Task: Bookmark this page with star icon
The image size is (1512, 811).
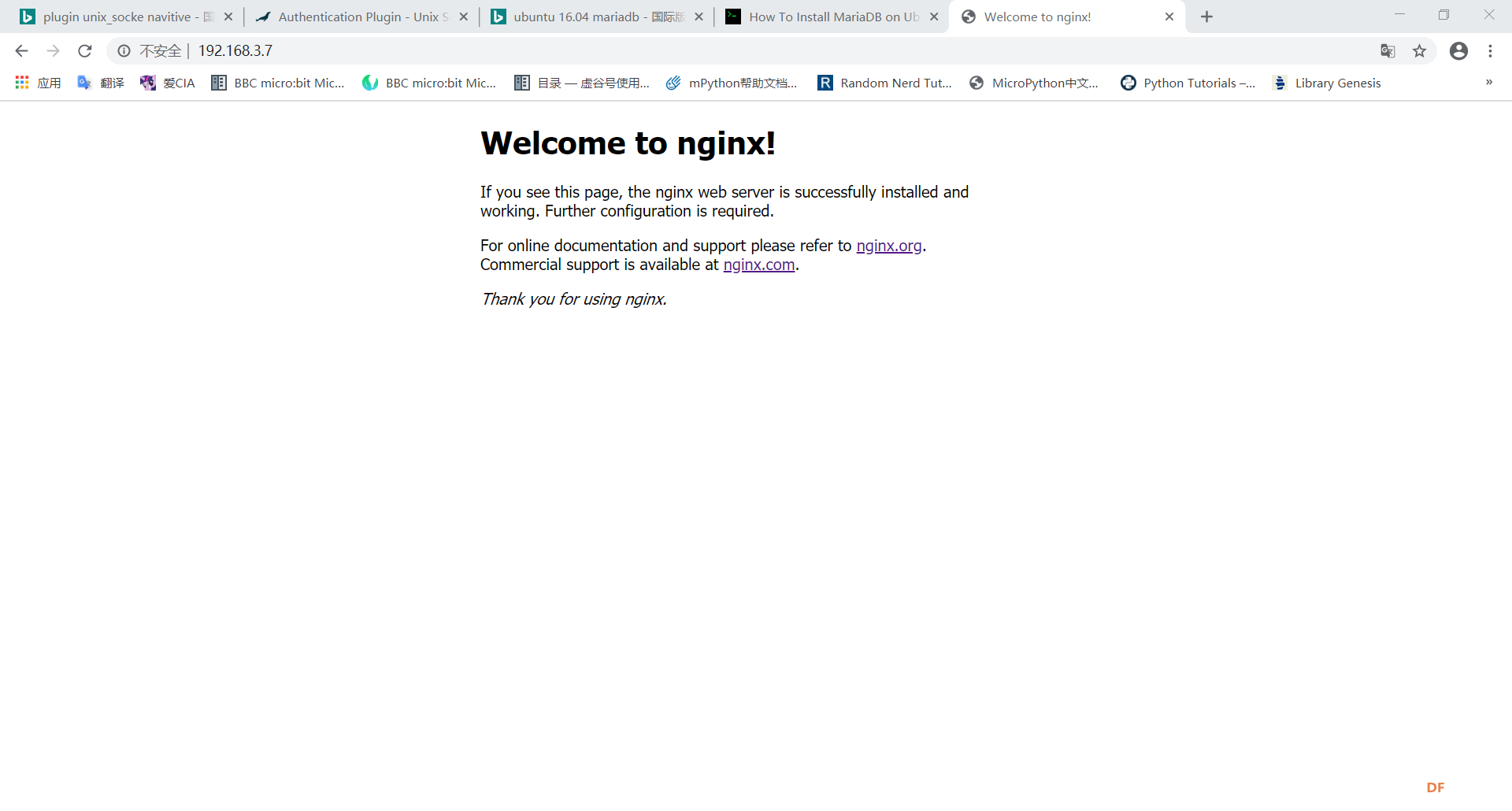Action: (1419, 51)
